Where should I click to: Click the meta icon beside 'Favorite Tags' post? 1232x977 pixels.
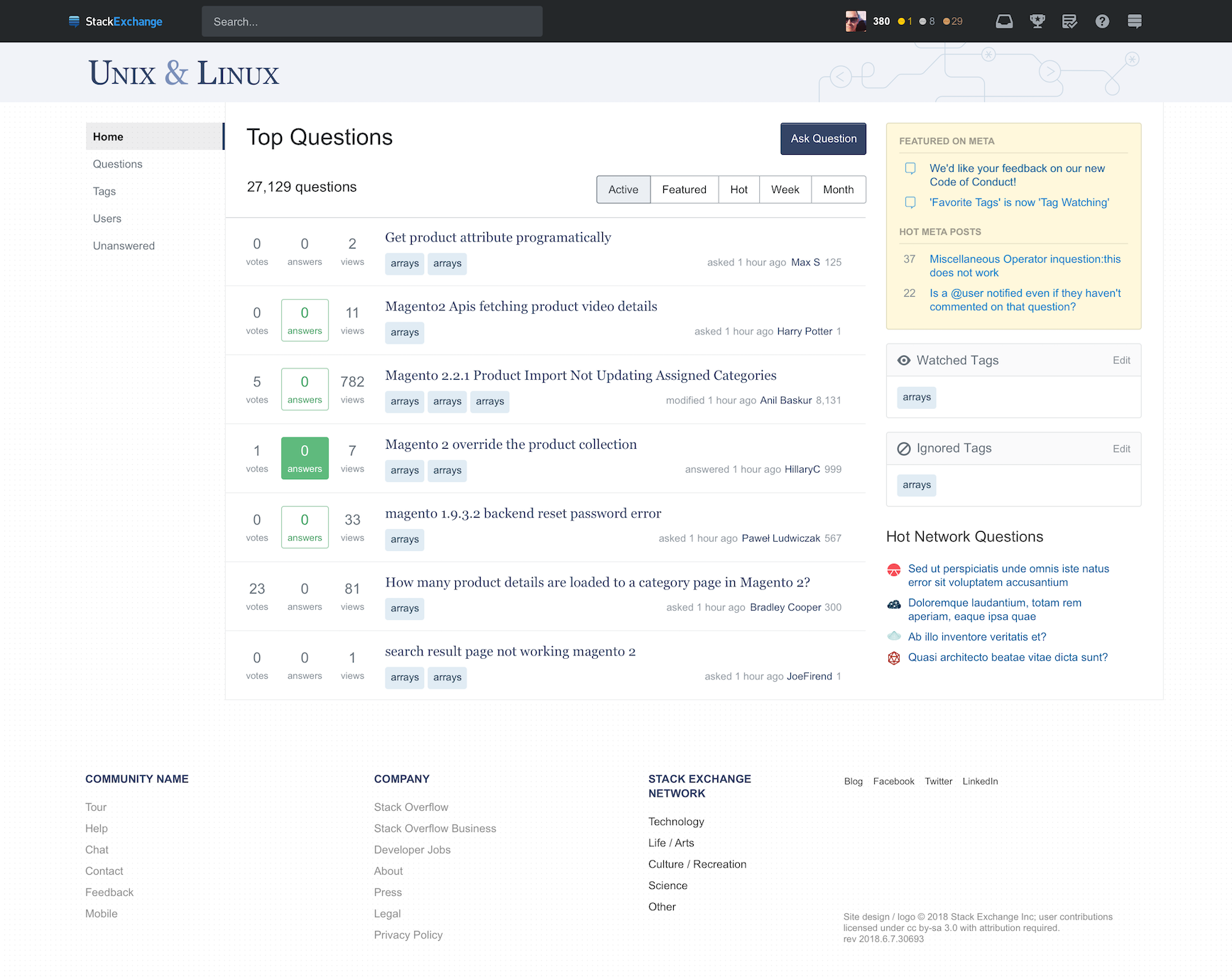coord(910,202)
